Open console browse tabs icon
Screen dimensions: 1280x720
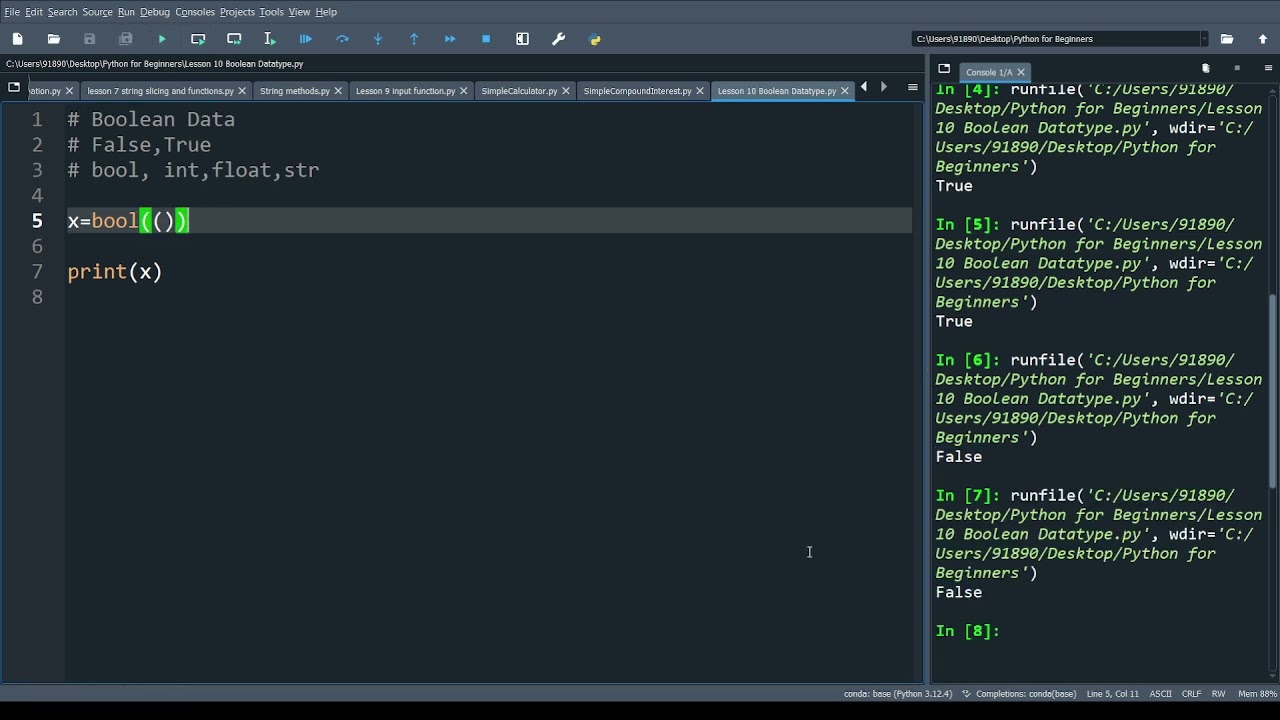pyautogui.click(x=944, y=68)
